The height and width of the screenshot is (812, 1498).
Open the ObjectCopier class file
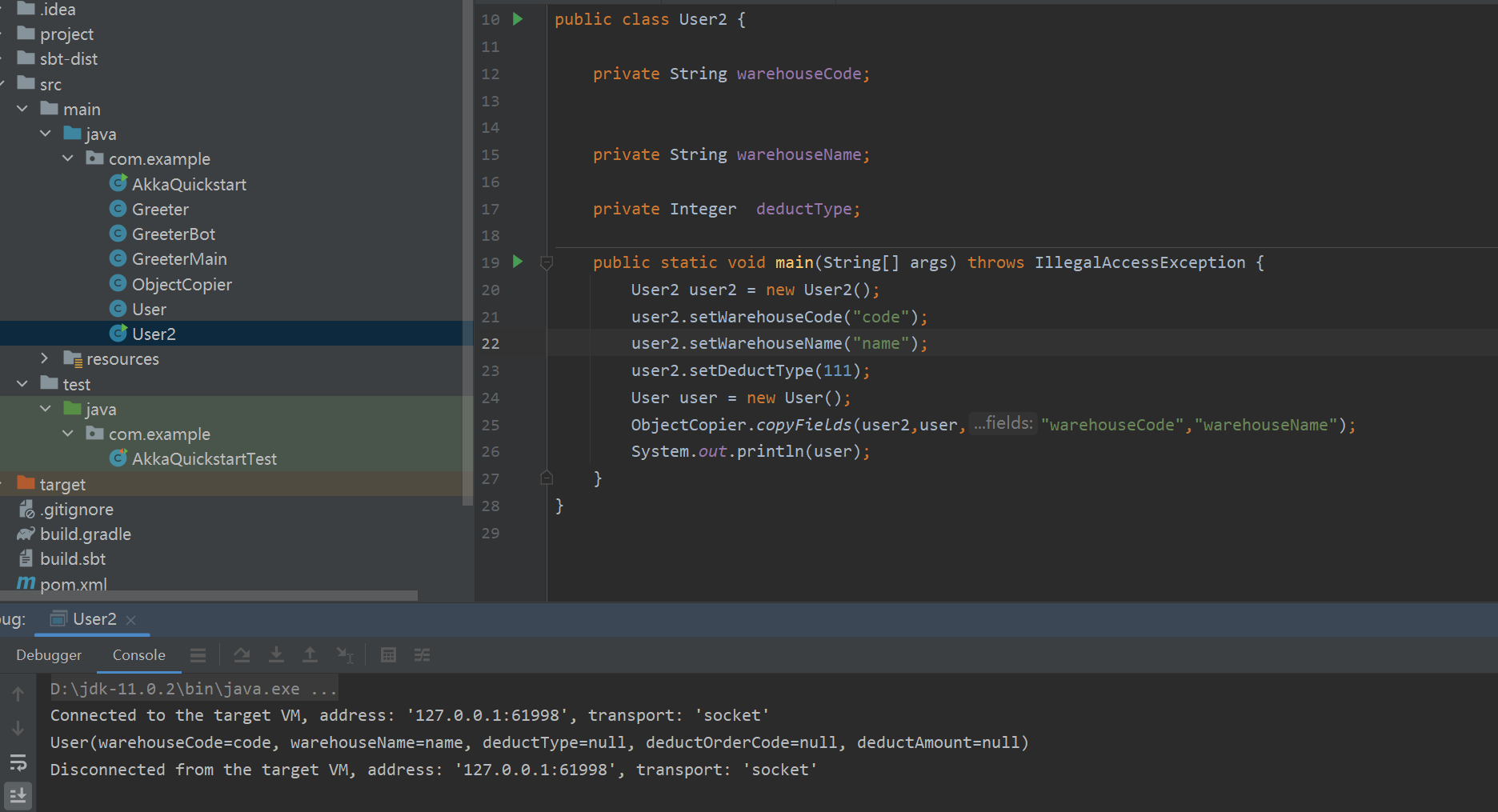pyautogui.click(x=170, y=284)
